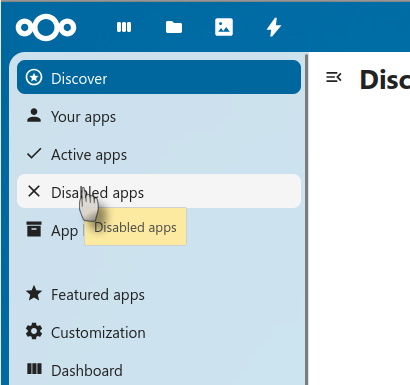Select the Discover menu entry
410x385 pixels.
click(x=159, y=77)
